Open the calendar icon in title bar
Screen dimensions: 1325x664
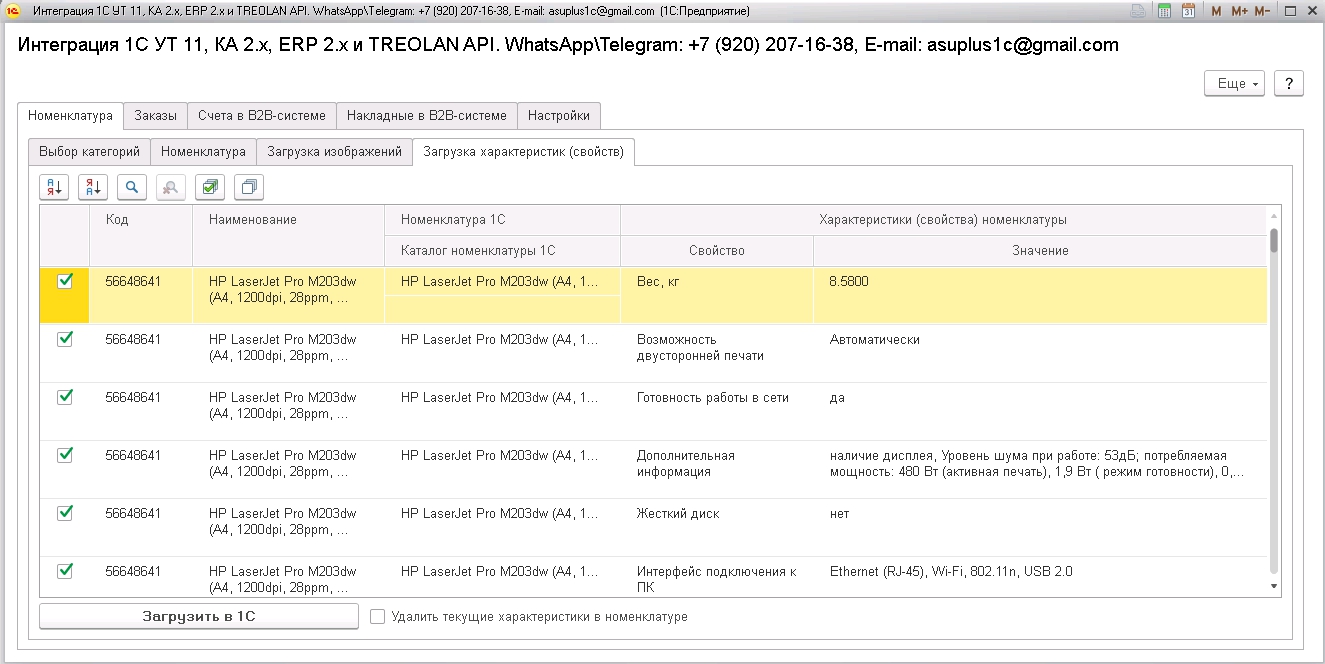1188,11
